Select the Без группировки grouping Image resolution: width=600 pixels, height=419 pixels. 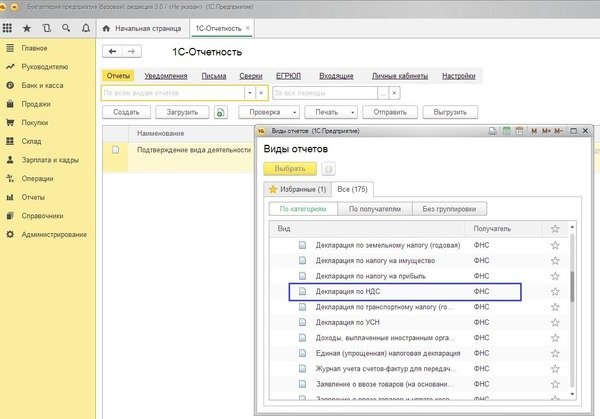tap(449, 209)
